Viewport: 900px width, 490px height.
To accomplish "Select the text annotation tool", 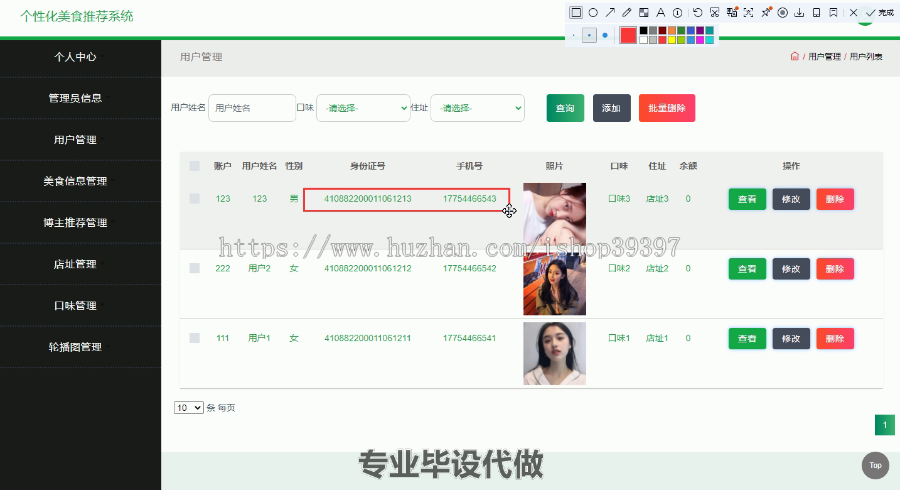I will coord(661,13).
